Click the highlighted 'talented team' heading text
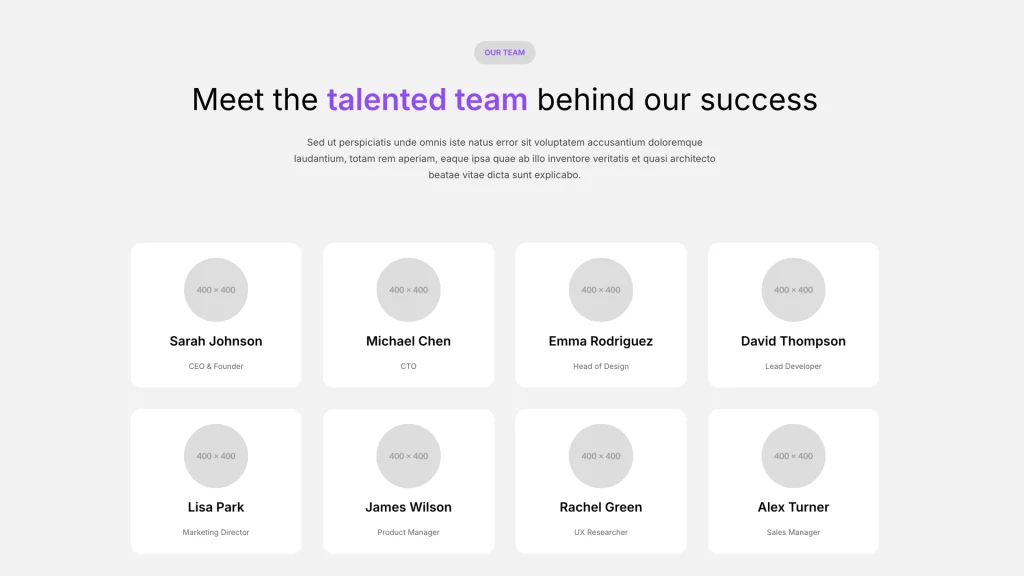The height and width of the screenshot is (576, 1024). pyautogui.click(x=427, y=100)
